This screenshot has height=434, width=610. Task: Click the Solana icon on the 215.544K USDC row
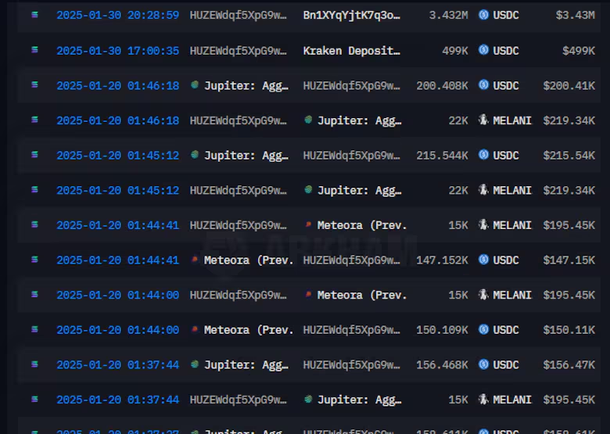35,154
